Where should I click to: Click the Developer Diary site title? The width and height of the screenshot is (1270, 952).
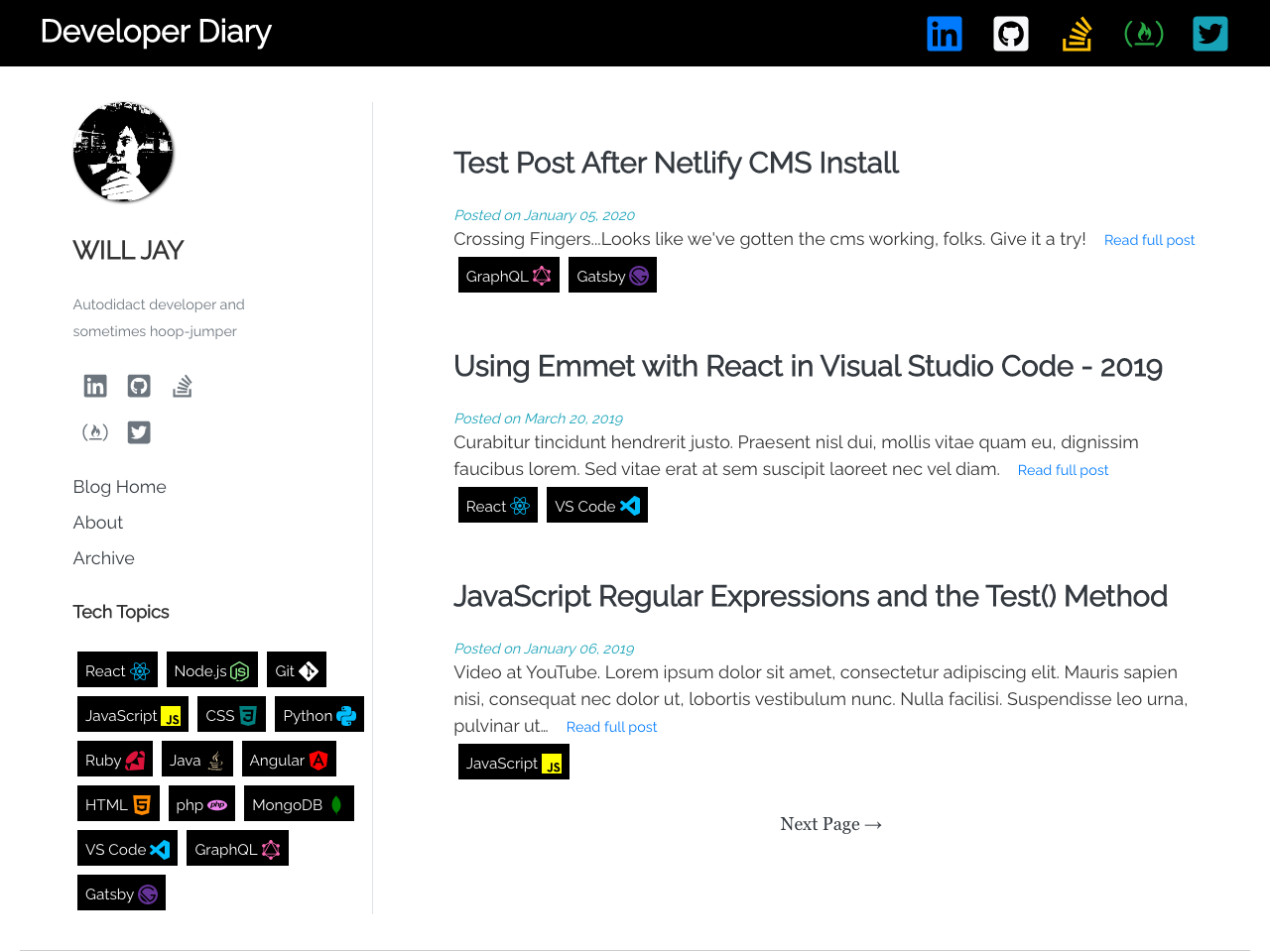pos(156,32)
